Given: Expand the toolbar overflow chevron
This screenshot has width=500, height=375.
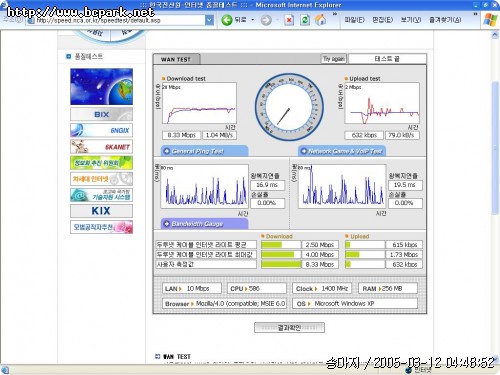Looking at the screenshot, I should tap(335, 14).
